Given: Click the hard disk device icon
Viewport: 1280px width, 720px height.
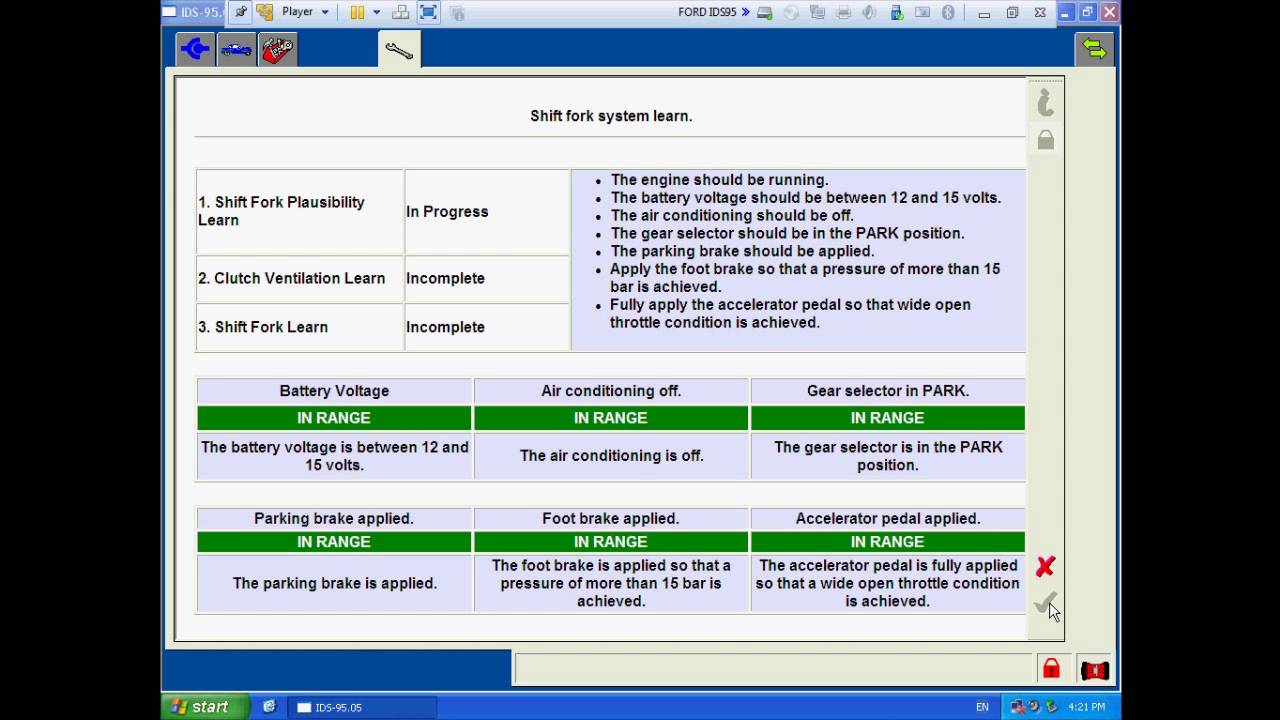Looking at the screenshot, I should pyautogui.click(x=765, y=13).
